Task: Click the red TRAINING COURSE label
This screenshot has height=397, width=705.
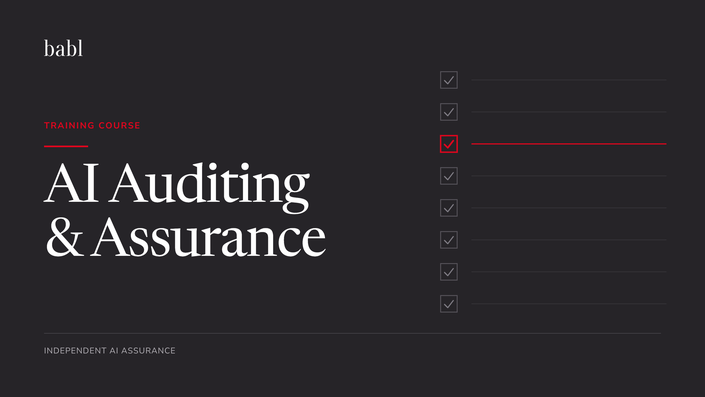Action: click(92, 125)
